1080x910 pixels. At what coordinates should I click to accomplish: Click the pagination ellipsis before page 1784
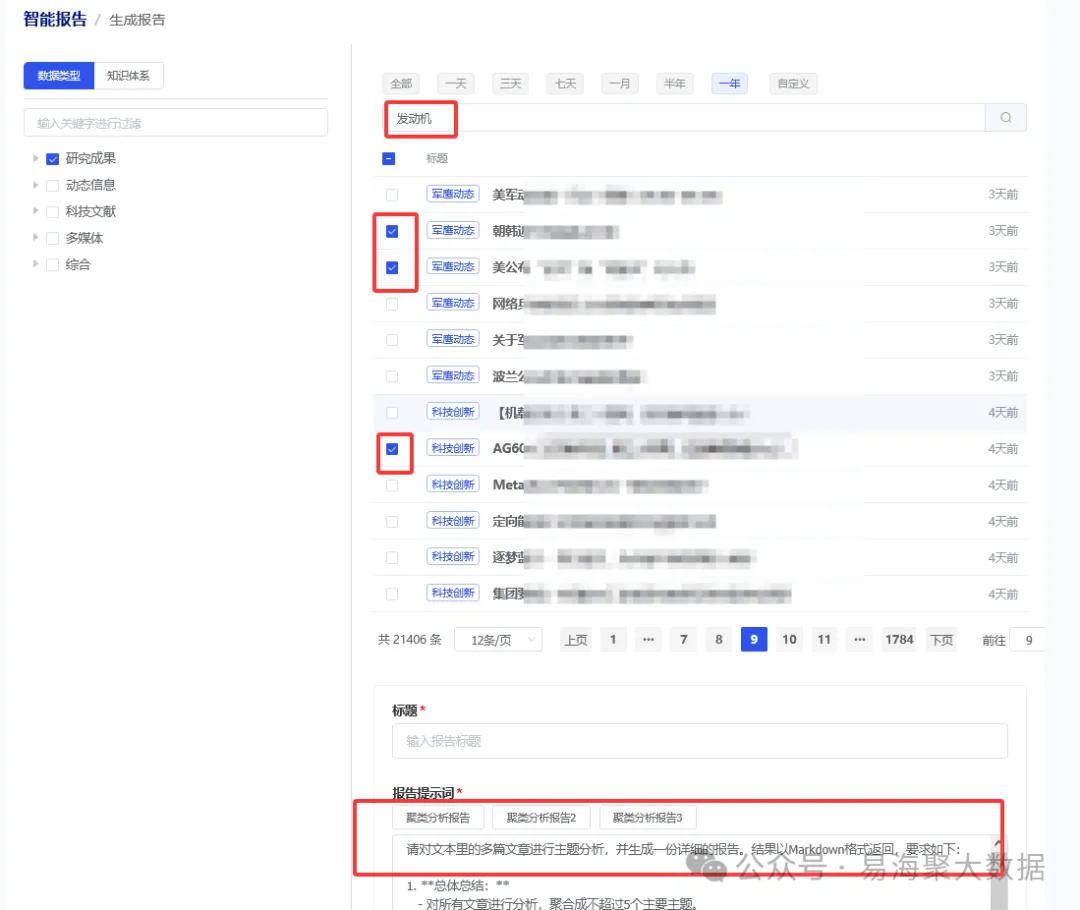[x=860, y=640]
